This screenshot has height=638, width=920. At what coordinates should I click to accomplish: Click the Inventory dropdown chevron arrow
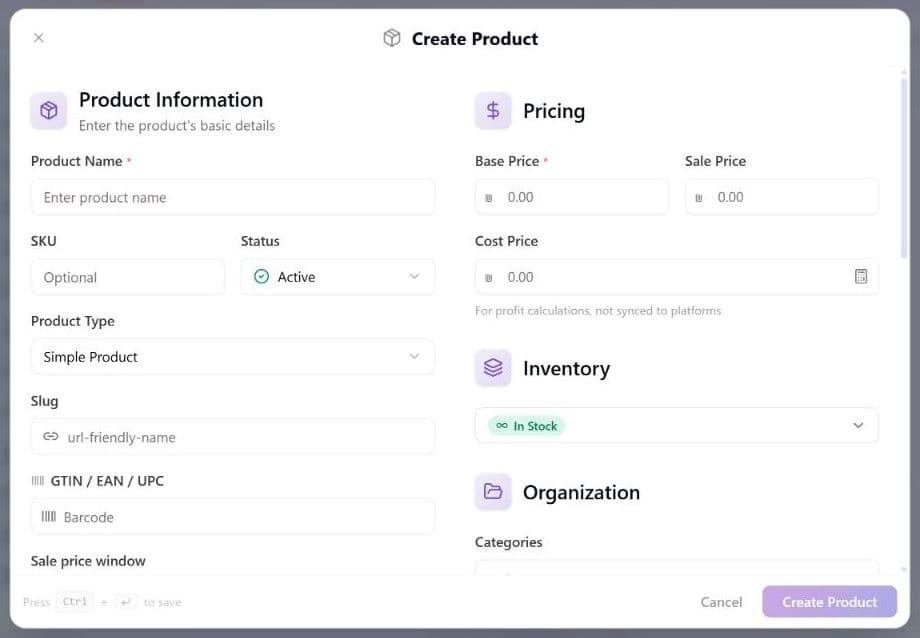tap(858, 425)
